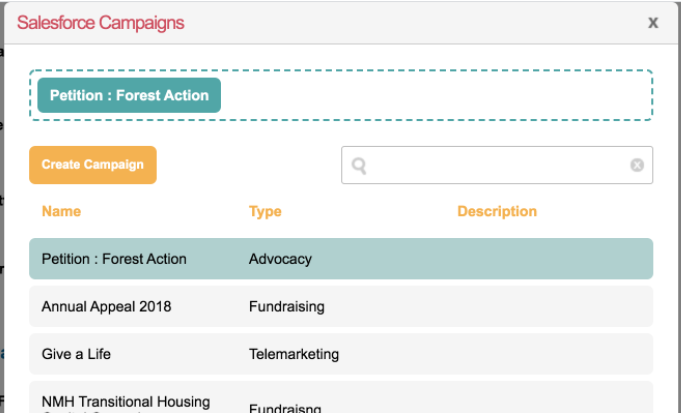Click the Advocacy type cell
681x413 pixels.
click(x=280, y=259)
